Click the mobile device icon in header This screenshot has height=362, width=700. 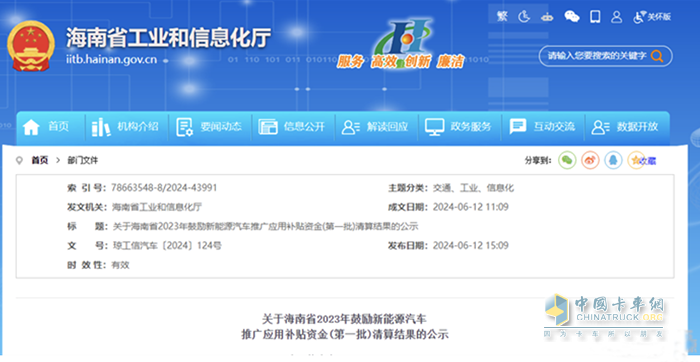pyautogui.click(x=595, y=17)
